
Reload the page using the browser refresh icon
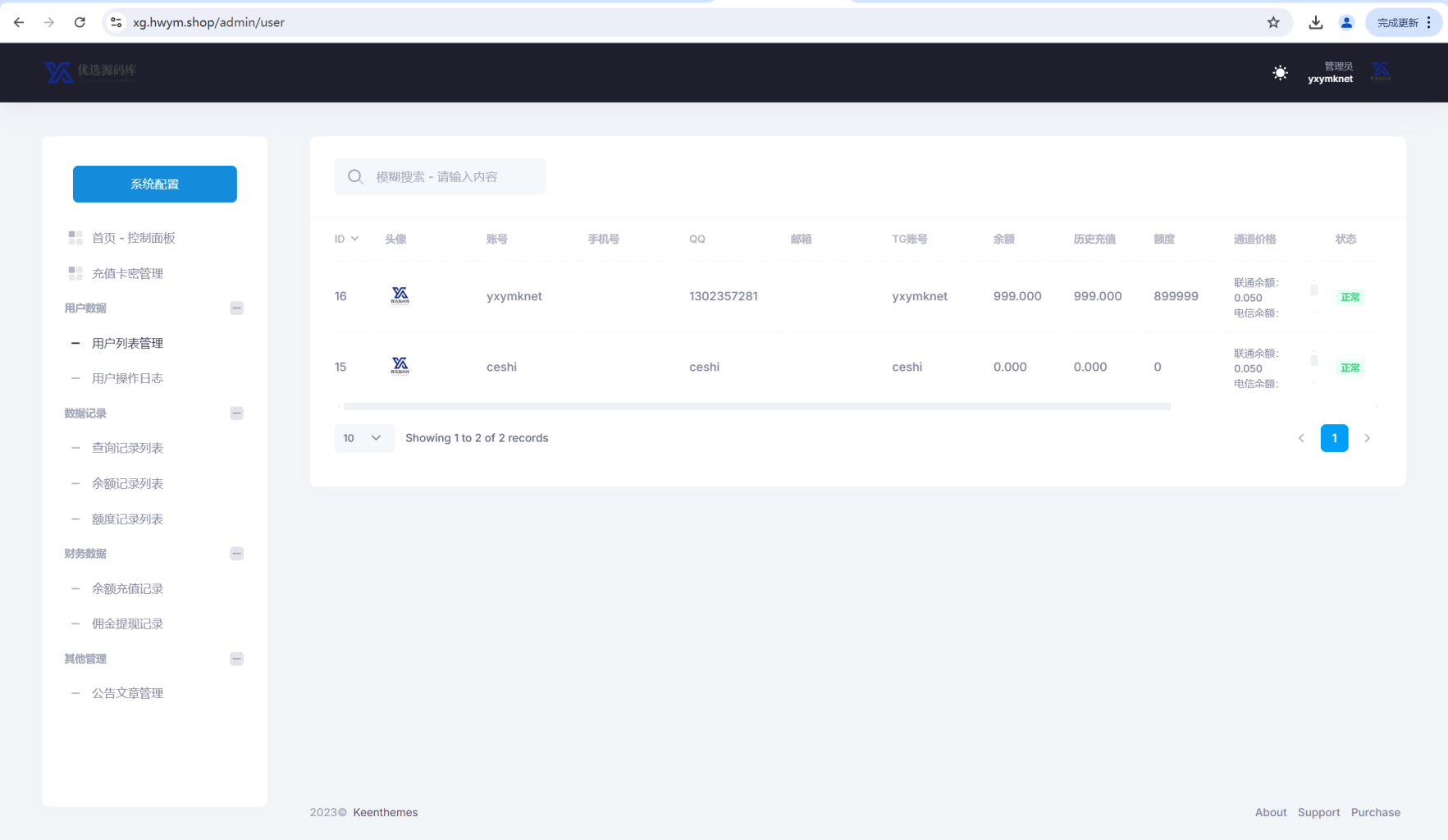(x=80, y=22)
